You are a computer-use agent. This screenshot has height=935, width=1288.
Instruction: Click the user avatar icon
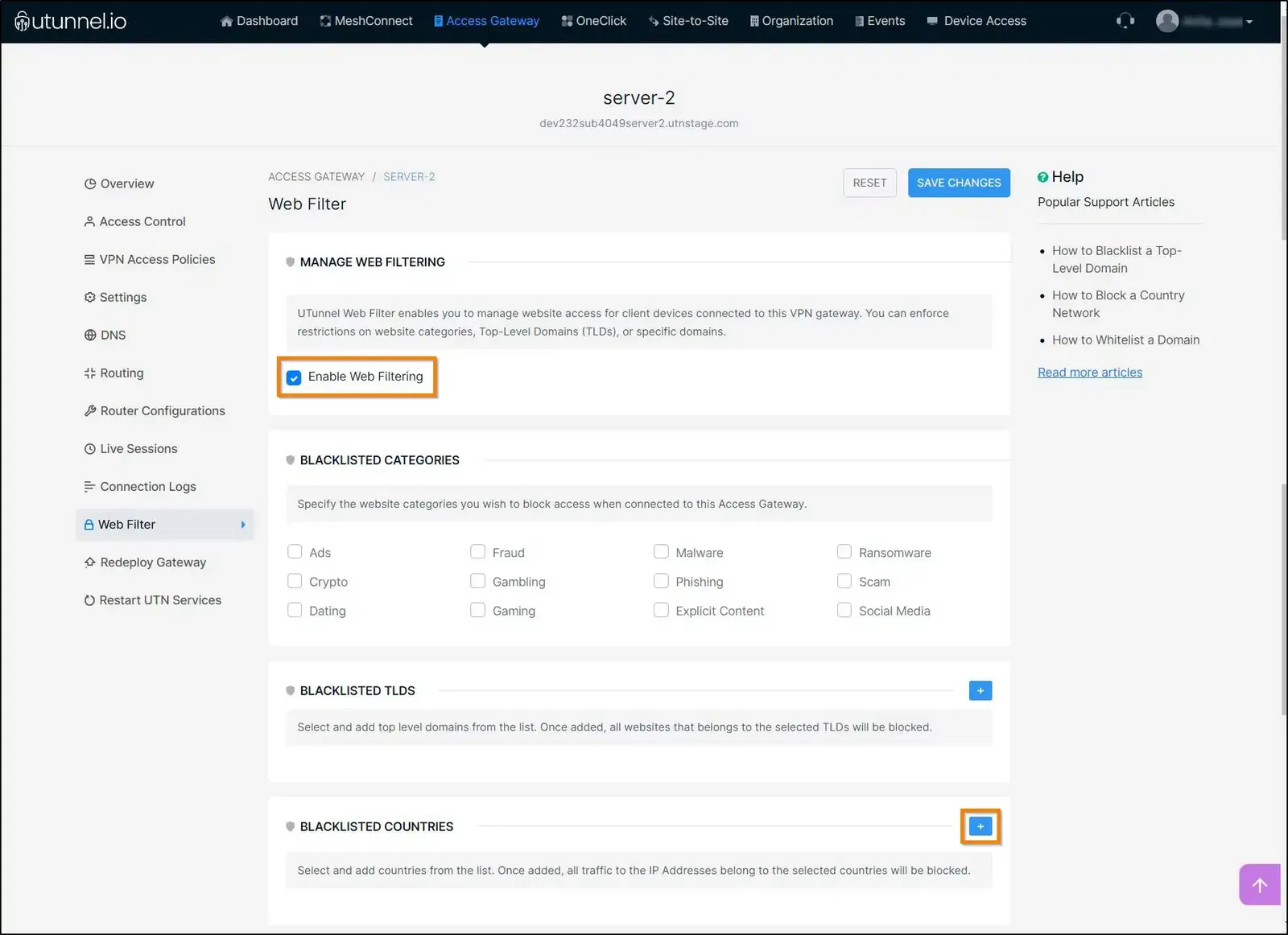[1167, 21]
